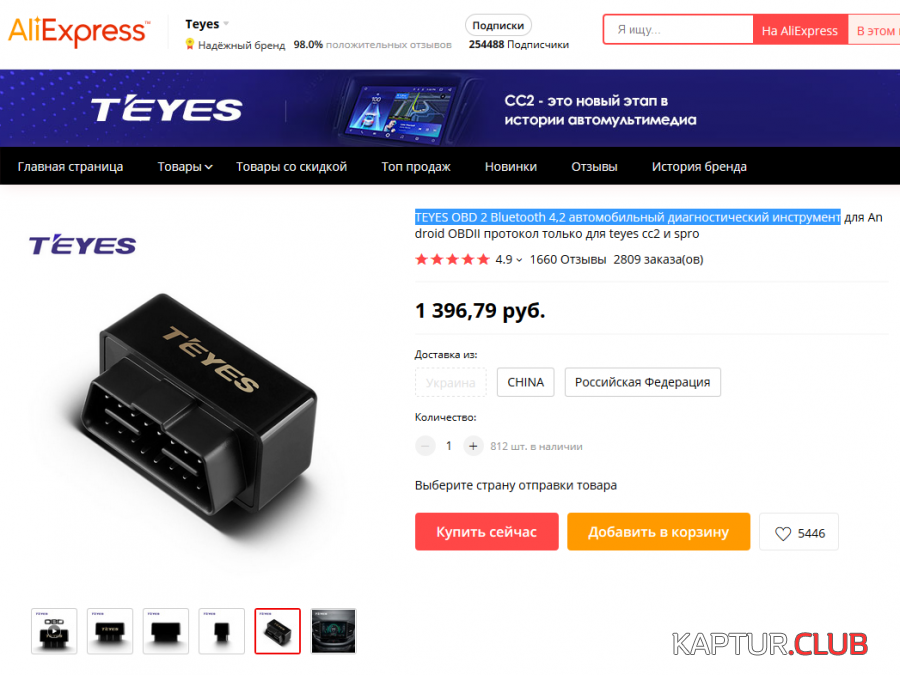The image size is (900, 675).
Task: Click the Я ищу search field
Action: (x=678, y=30)
